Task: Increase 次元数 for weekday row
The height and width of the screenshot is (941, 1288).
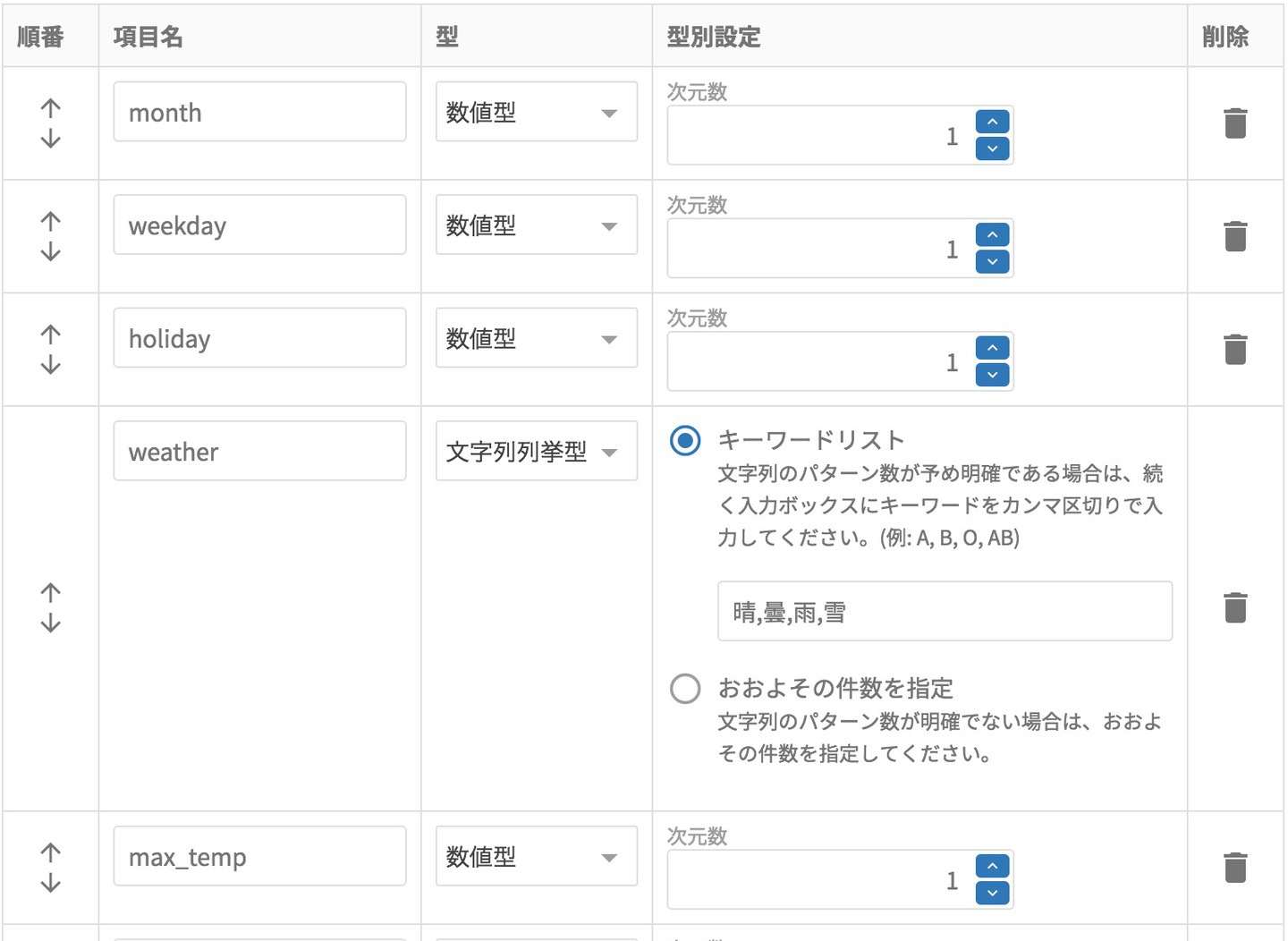Action: tap(993, 234)
